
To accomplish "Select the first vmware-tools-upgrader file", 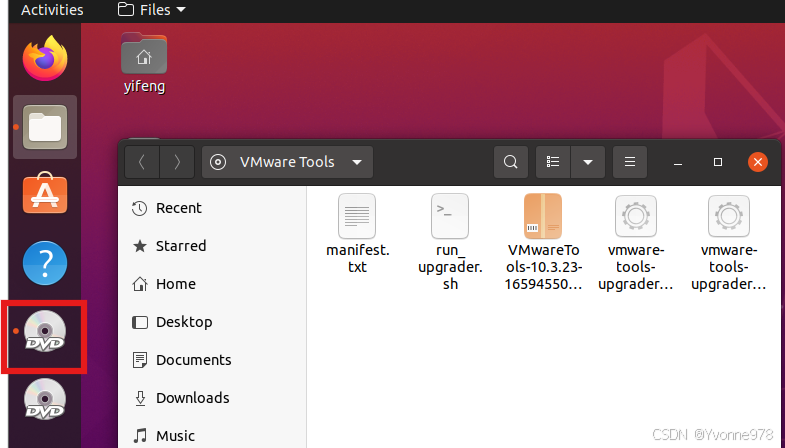I will point(636,242).
